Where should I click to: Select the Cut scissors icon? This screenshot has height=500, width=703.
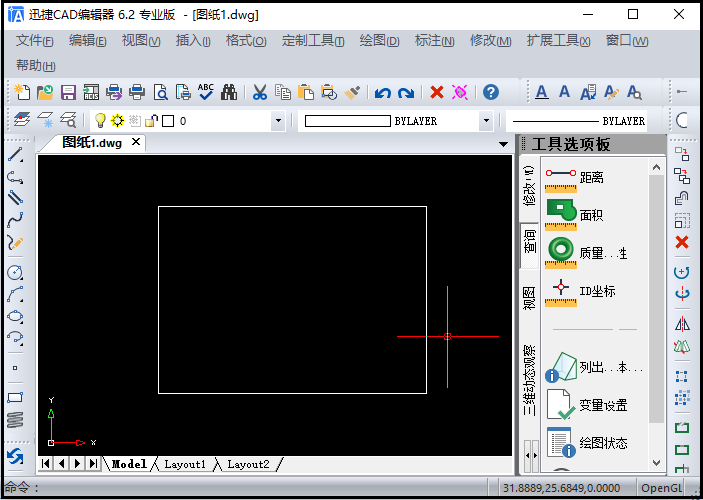click(x=259, y=92)
